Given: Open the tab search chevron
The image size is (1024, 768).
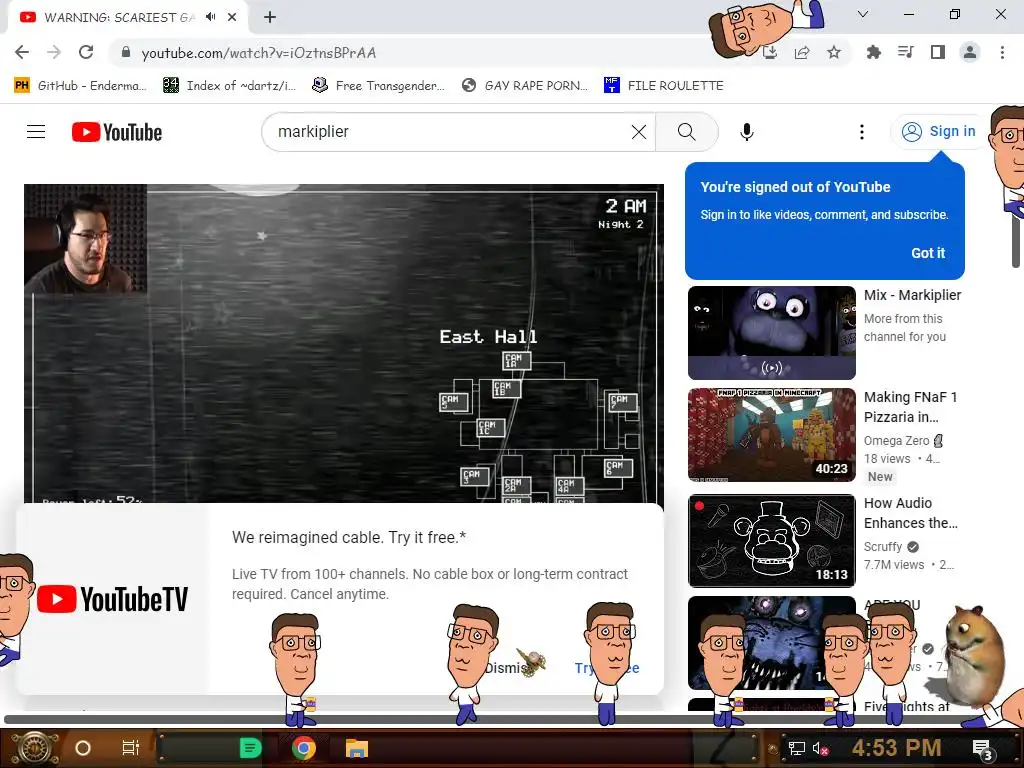Looking at the screenshot, I should click(863, 14).
